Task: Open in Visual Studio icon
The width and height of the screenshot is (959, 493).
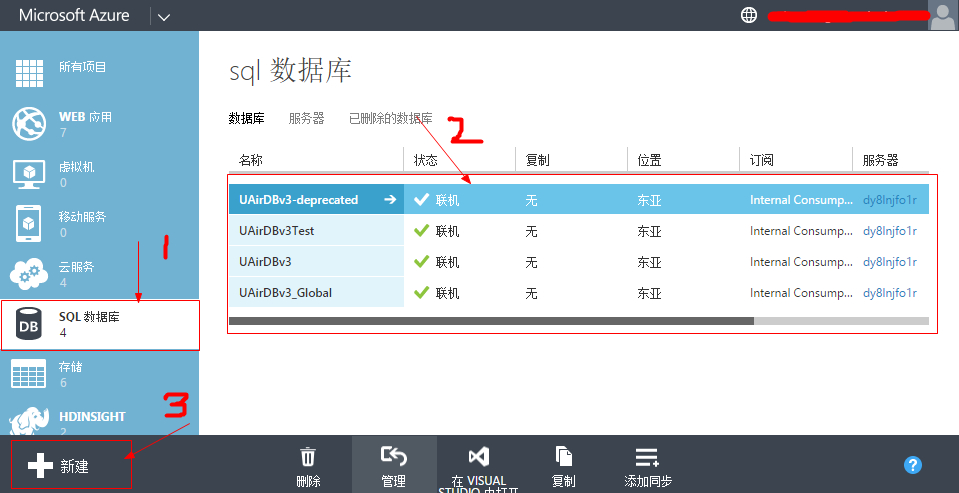Action: [x=479, y=456]
